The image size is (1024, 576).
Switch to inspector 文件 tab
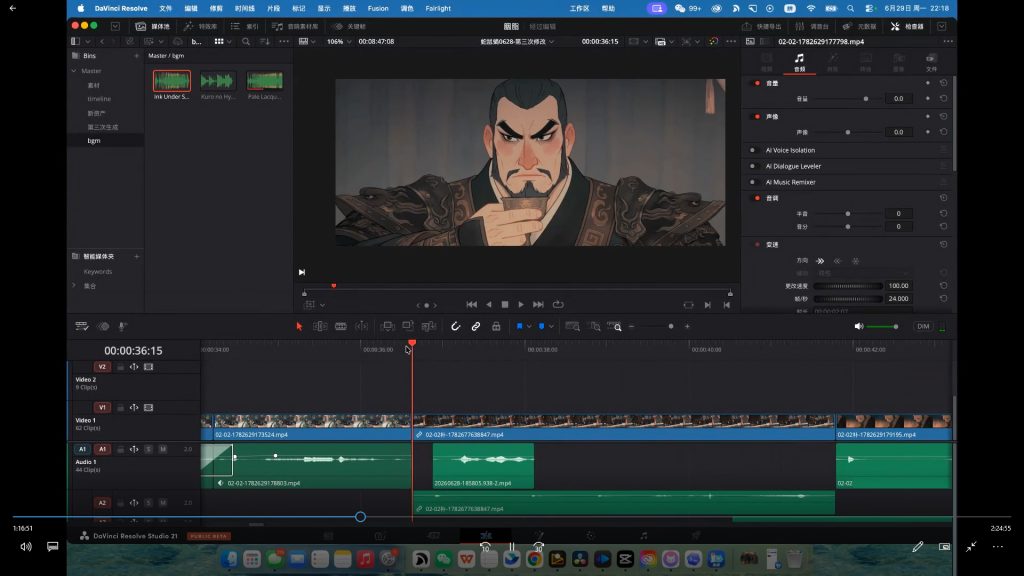point(931,63)
